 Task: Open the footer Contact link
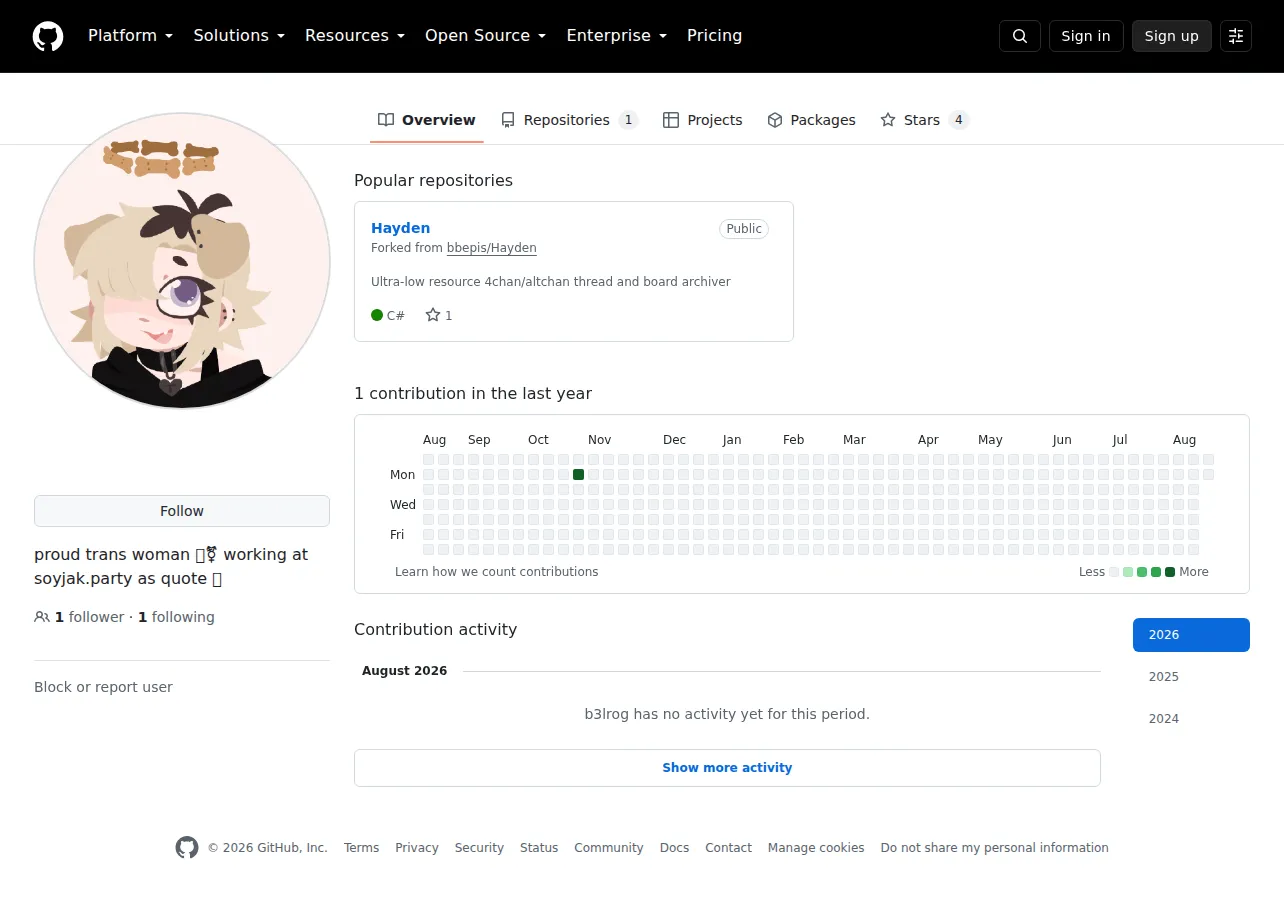point(728,848)
